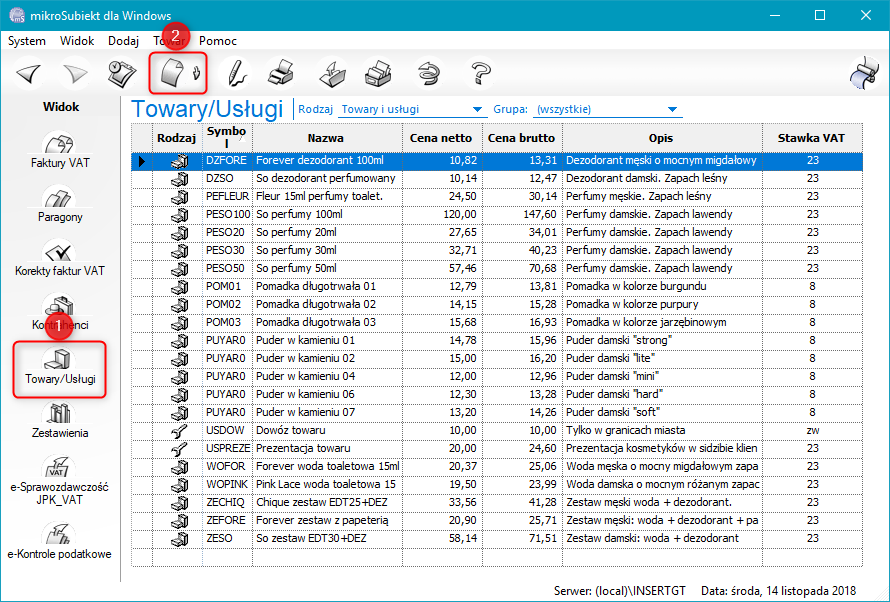Click the service icon in USPREZE row
Screen dimensions: 890x602
point(178,449)
